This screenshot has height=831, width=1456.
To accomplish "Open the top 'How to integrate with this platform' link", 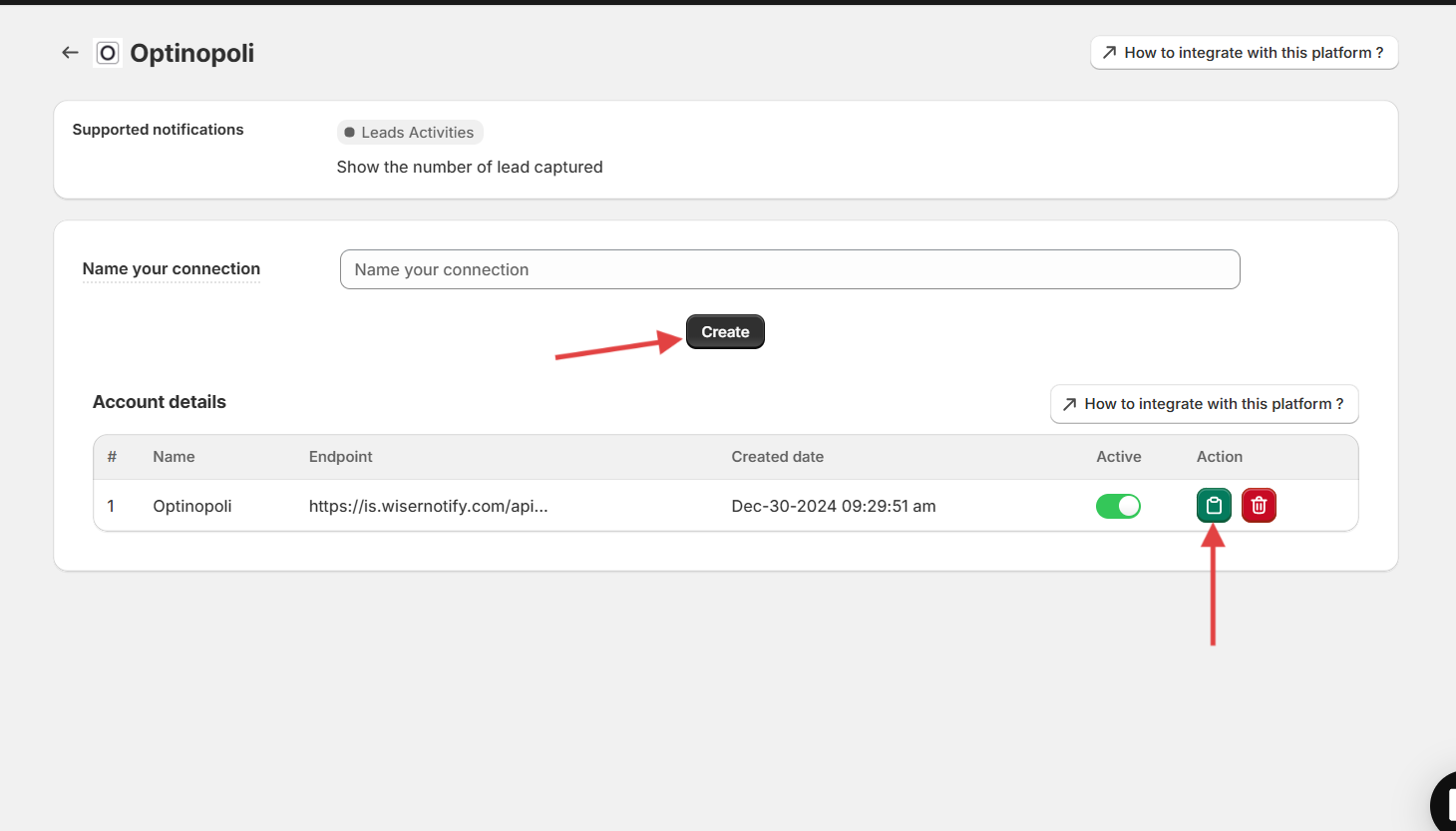I will pos(1244,53).
